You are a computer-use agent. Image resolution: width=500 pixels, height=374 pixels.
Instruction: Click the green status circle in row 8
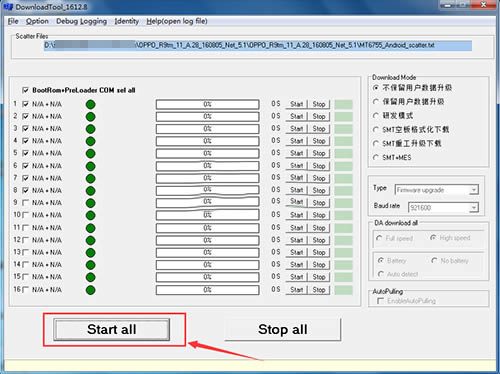click(x=90, y=191)
